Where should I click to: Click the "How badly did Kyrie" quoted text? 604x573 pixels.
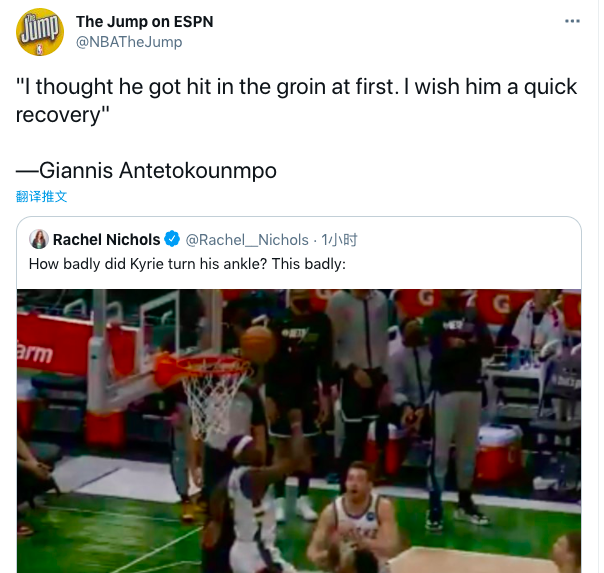coord(185,264)
